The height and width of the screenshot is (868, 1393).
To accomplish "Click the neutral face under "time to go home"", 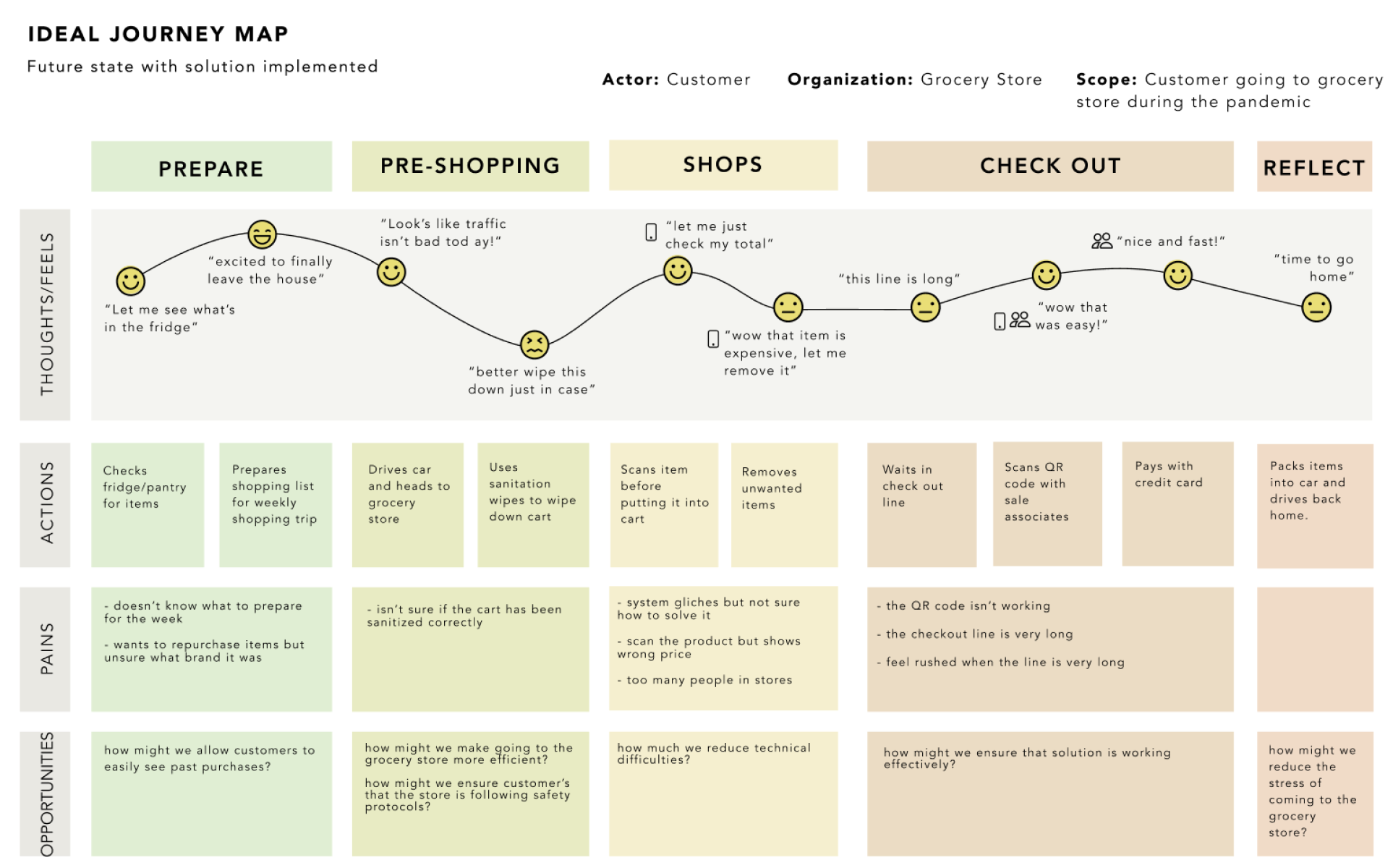I will [x=1316, y=307].
